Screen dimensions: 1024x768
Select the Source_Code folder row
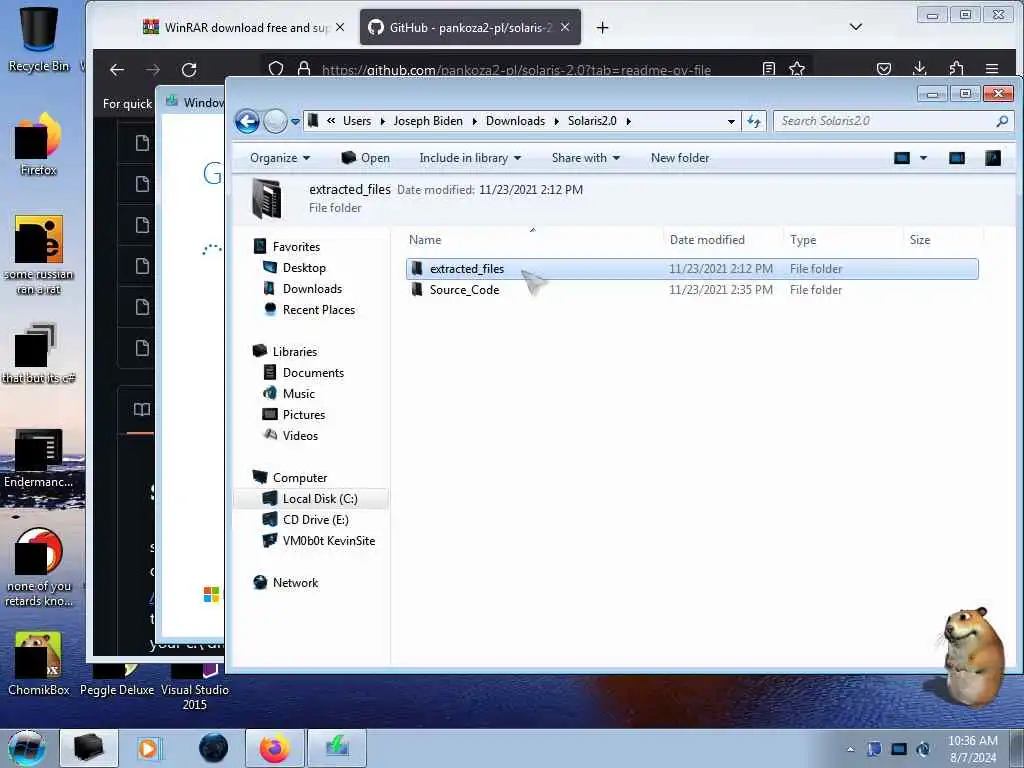tap(692, 290)
